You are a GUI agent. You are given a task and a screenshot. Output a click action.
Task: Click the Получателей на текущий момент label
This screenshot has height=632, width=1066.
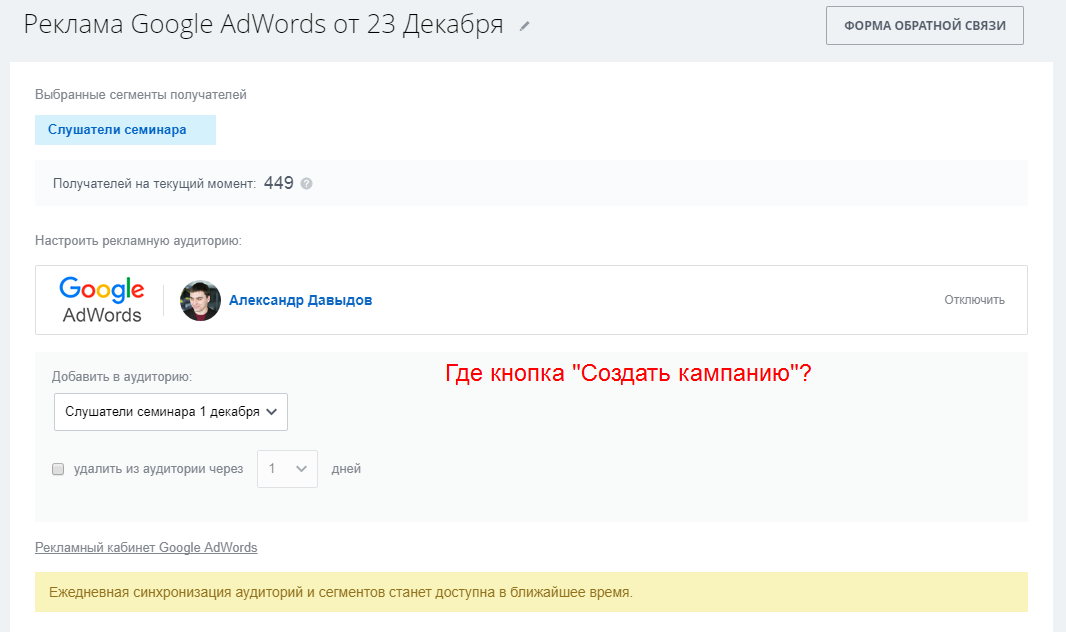coord(154,183)
